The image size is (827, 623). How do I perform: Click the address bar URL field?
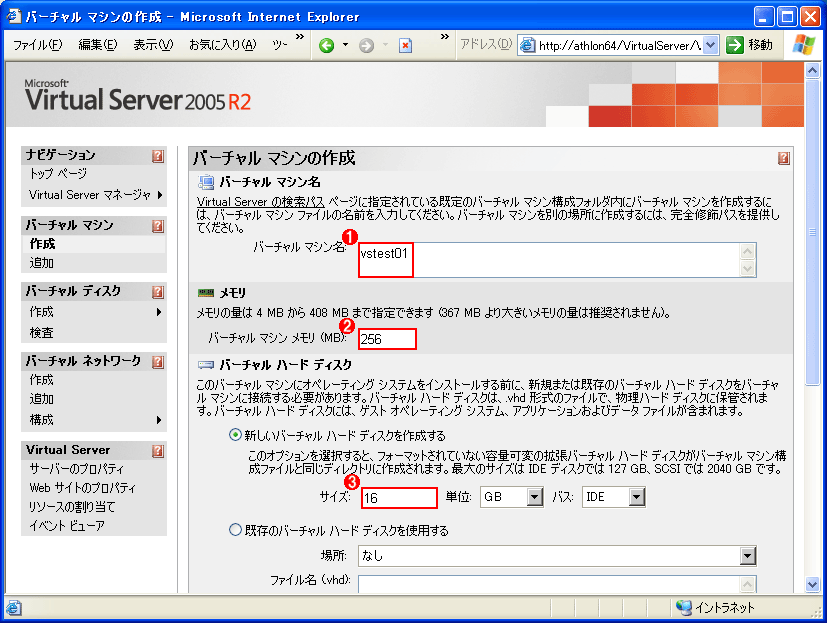point(612,45)
